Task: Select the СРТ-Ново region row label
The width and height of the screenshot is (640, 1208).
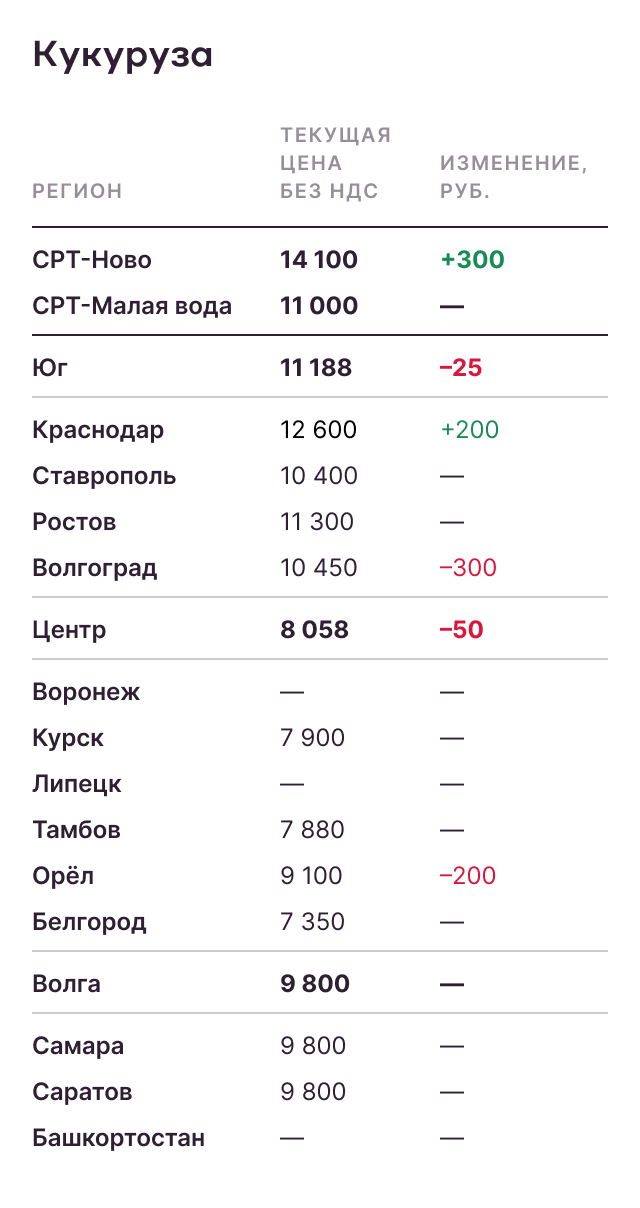Action: (x=92, y=260)
